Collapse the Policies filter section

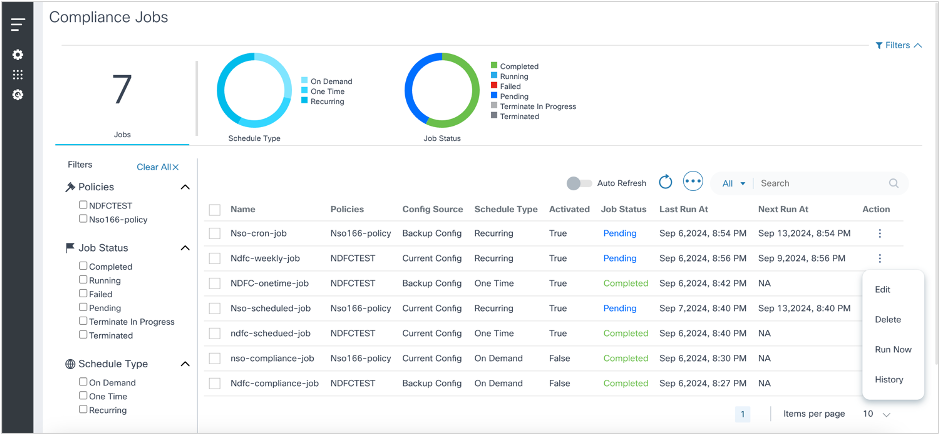click(x=184, y=187)
